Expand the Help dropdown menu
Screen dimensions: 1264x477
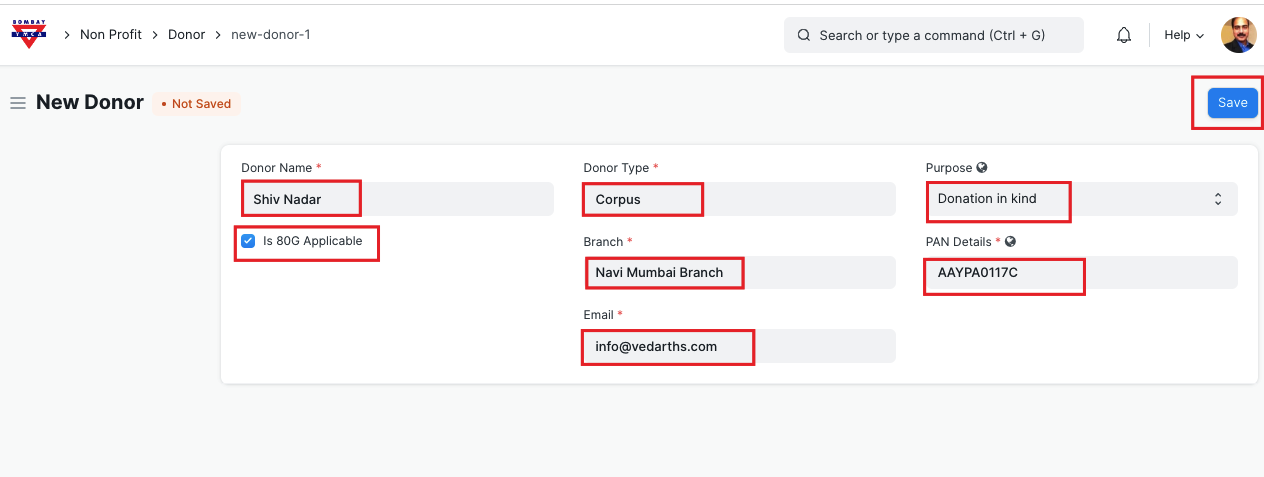point(1183,35)
